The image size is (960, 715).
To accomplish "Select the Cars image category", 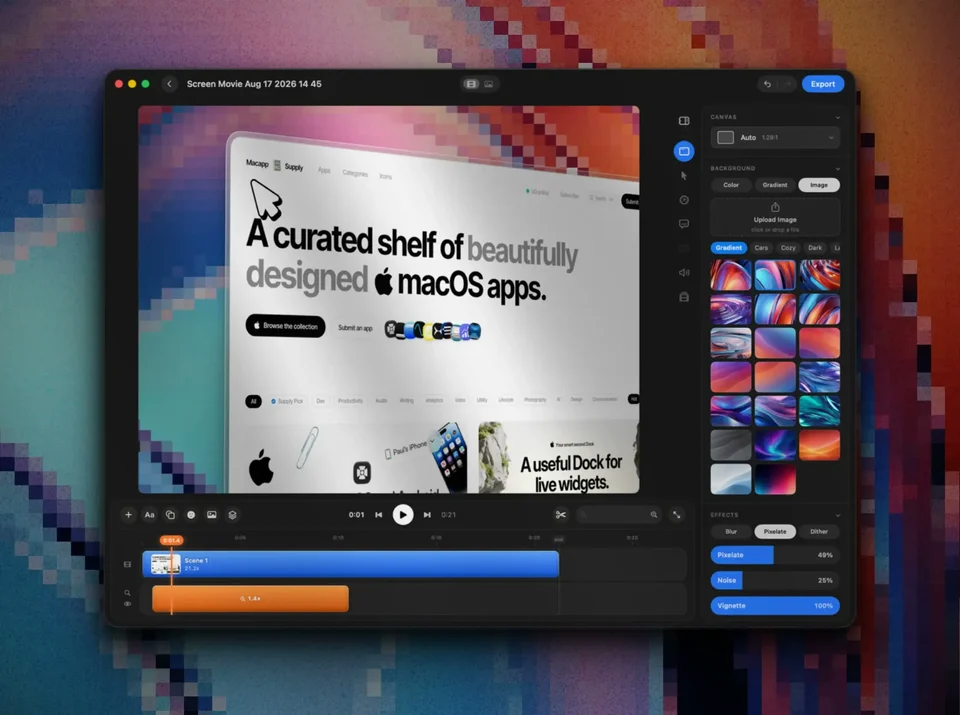I will pyautogui.click(x=761, y=248).
